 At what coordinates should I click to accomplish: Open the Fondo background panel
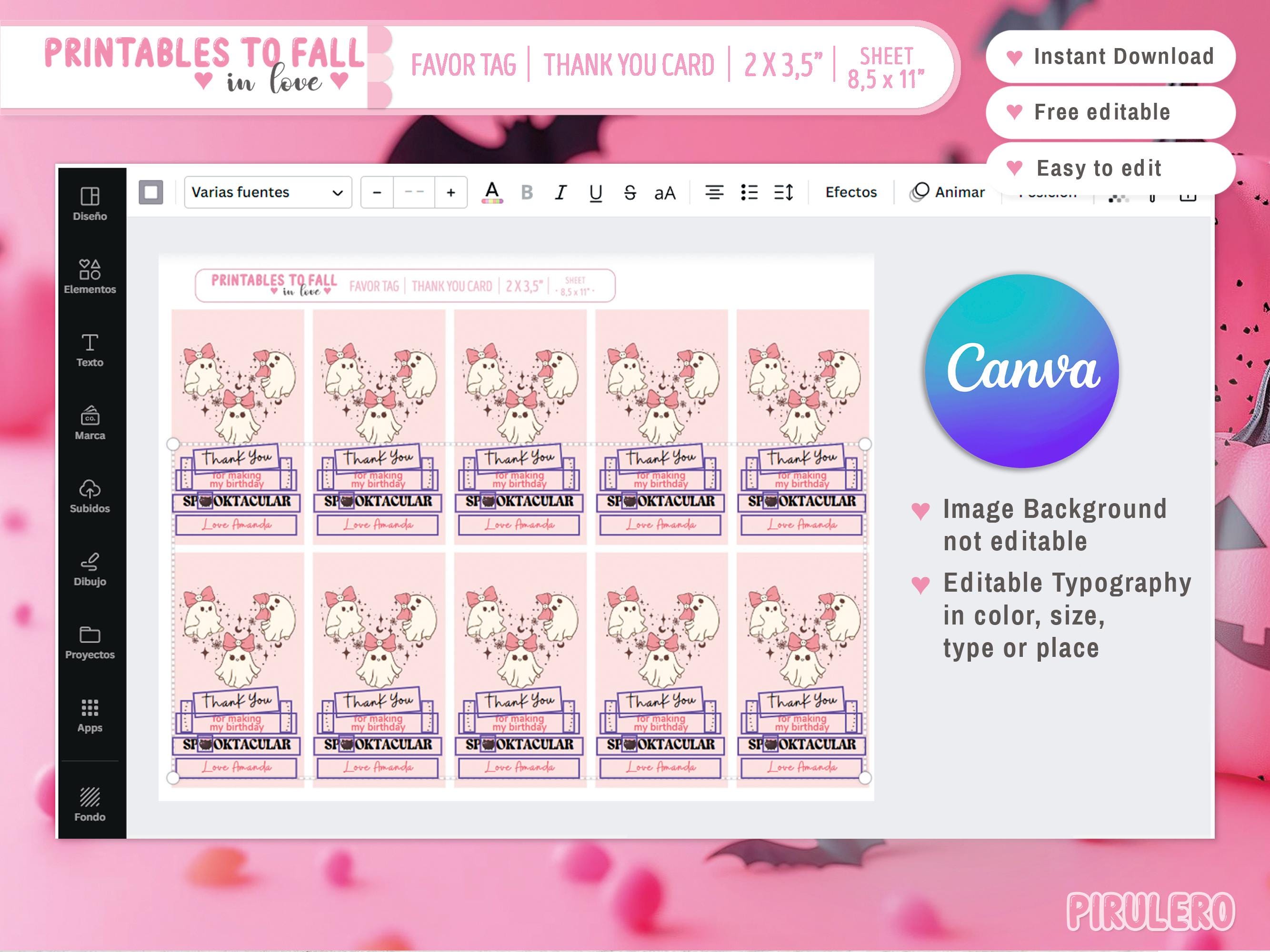[90, 804]
